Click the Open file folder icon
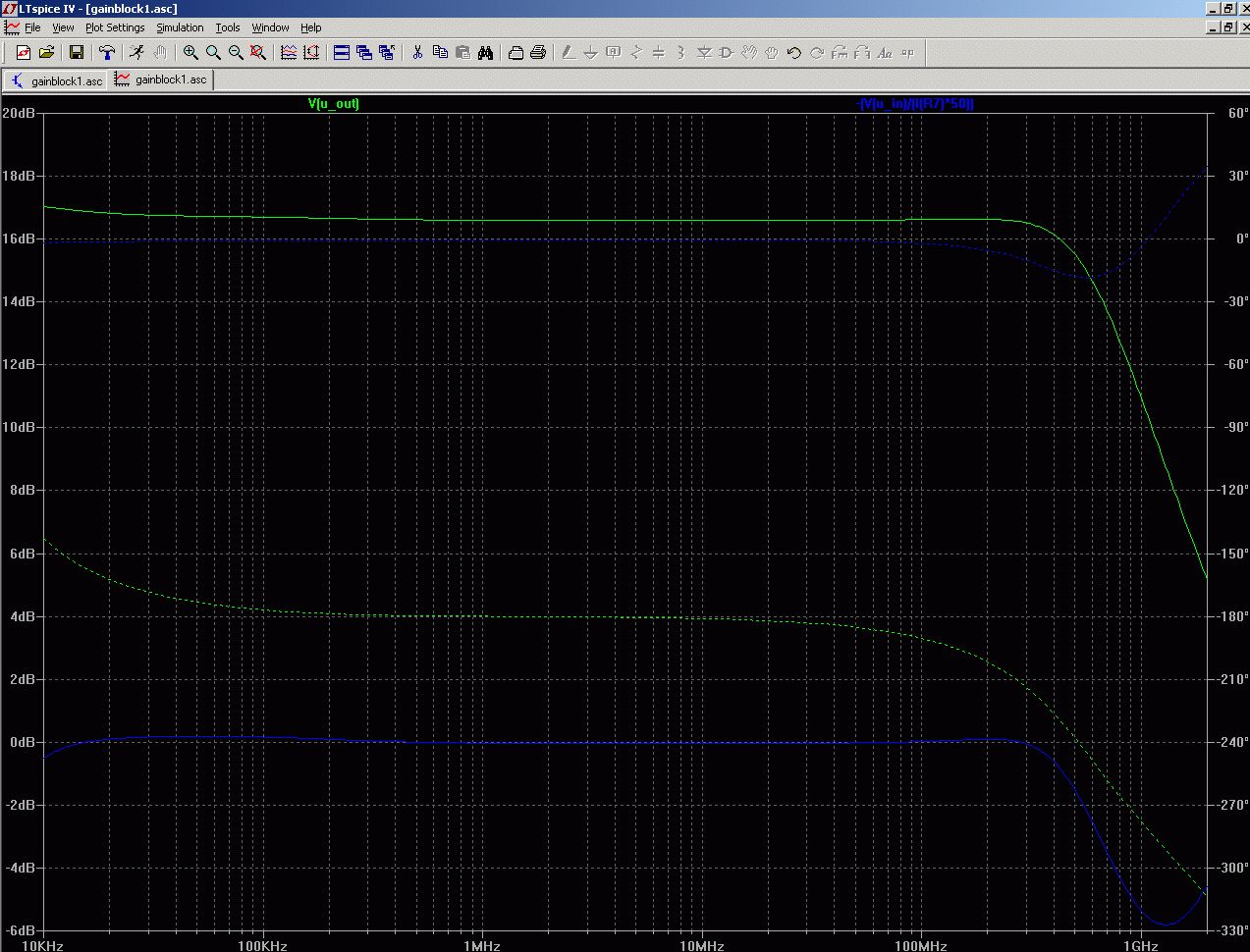Image resolution: width=1250 pixels, height=952 pixels. [x=46, y=52]
